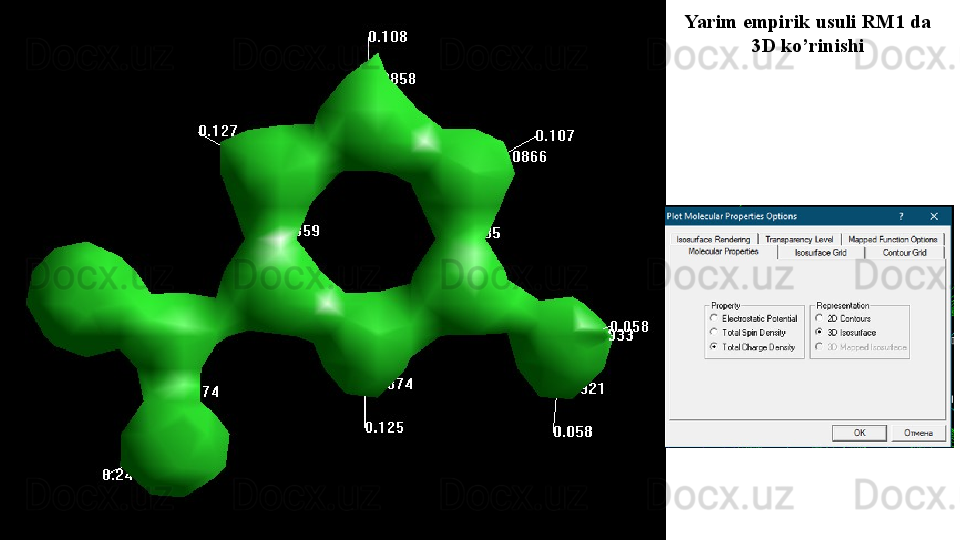Switch to the Isosurface Grid tab
The height and width of the screenshot is (540, 960).
(x=820, y=253)
